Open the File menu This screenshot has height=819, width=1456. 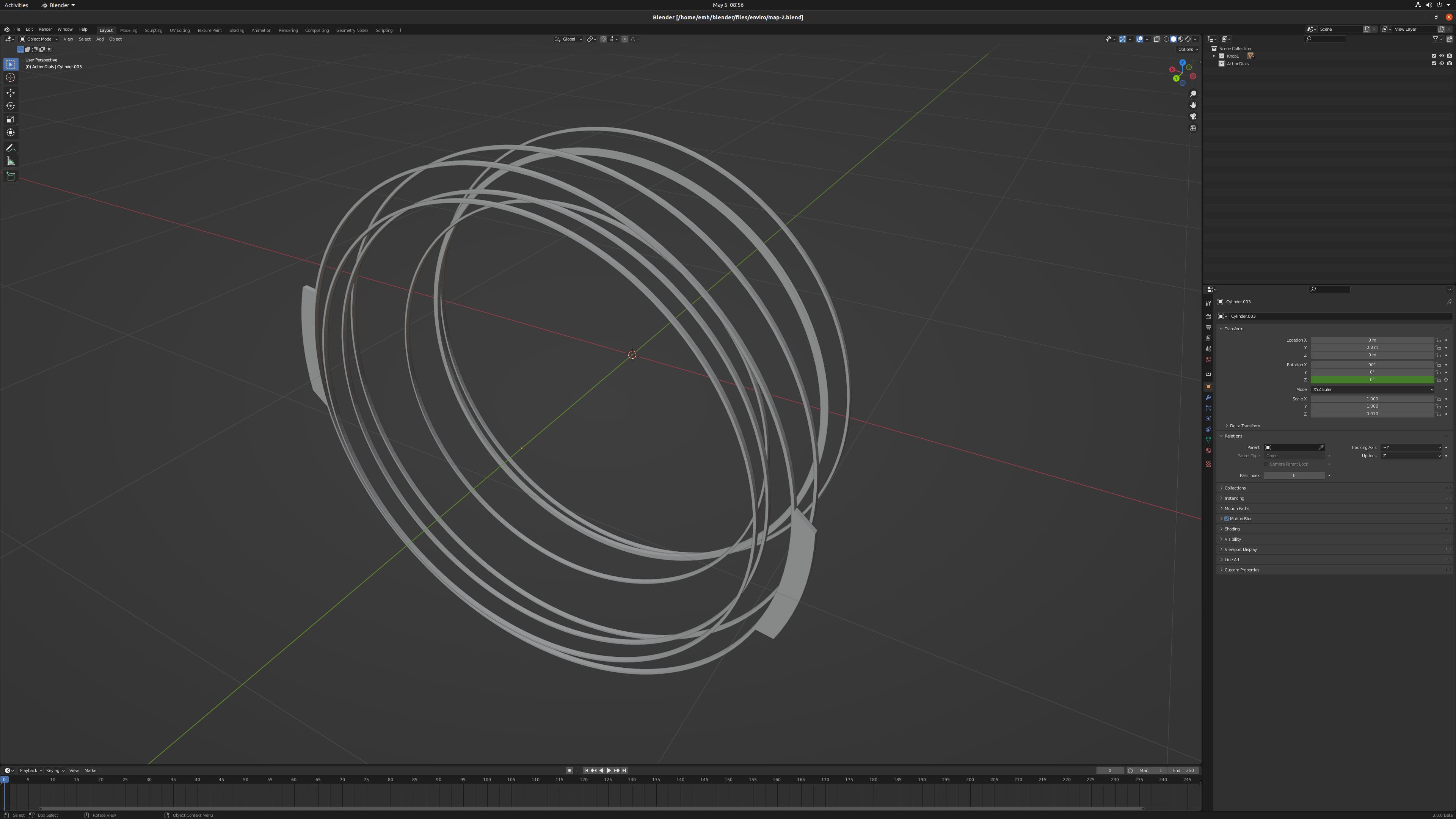tap(16, 30)
